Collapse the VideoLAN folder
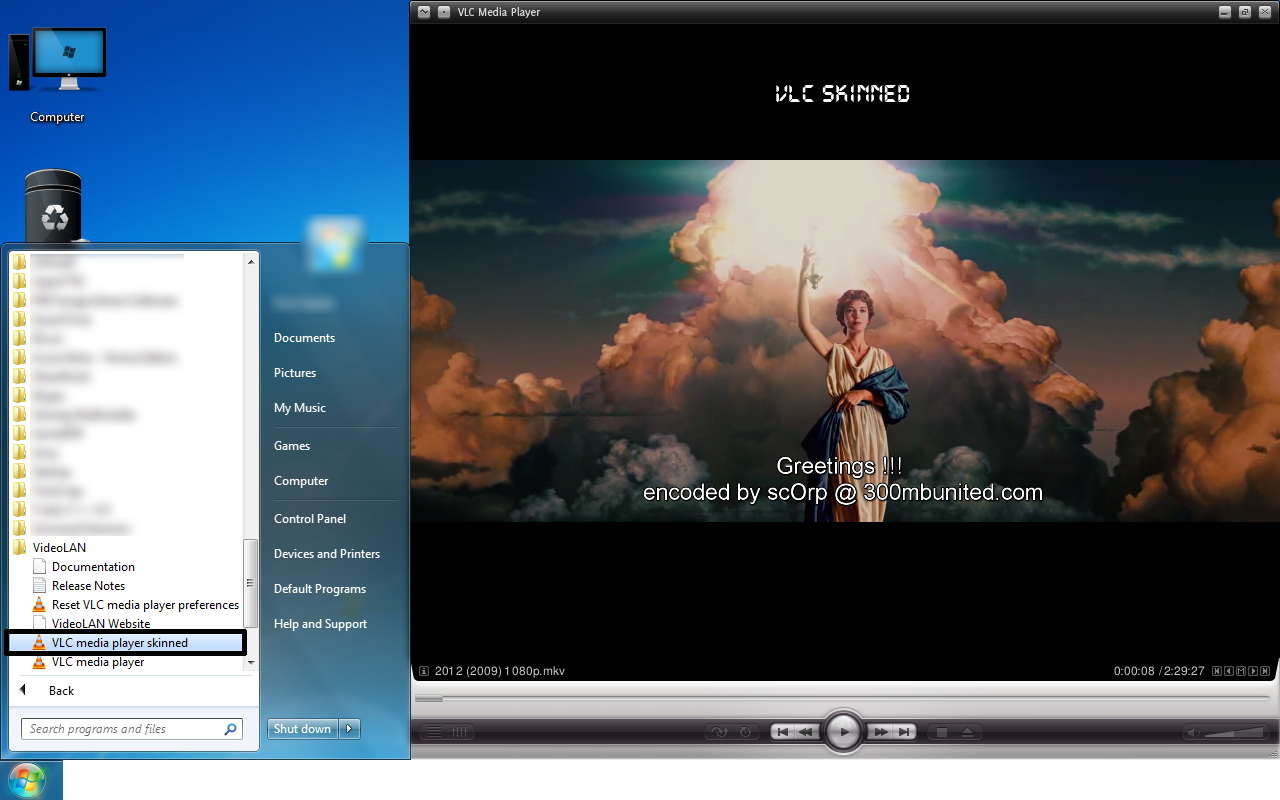This screenshot has height=800, width=1280. [x=59, y=548]
